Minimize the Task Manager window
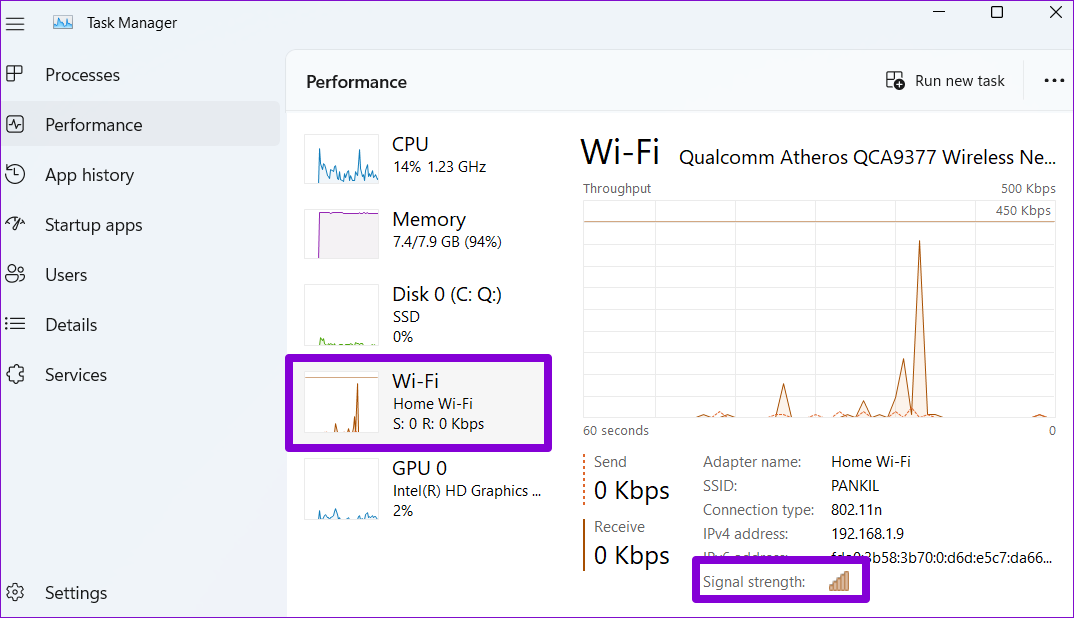The height and width of the screenshot is (618, 1074). 939,12
